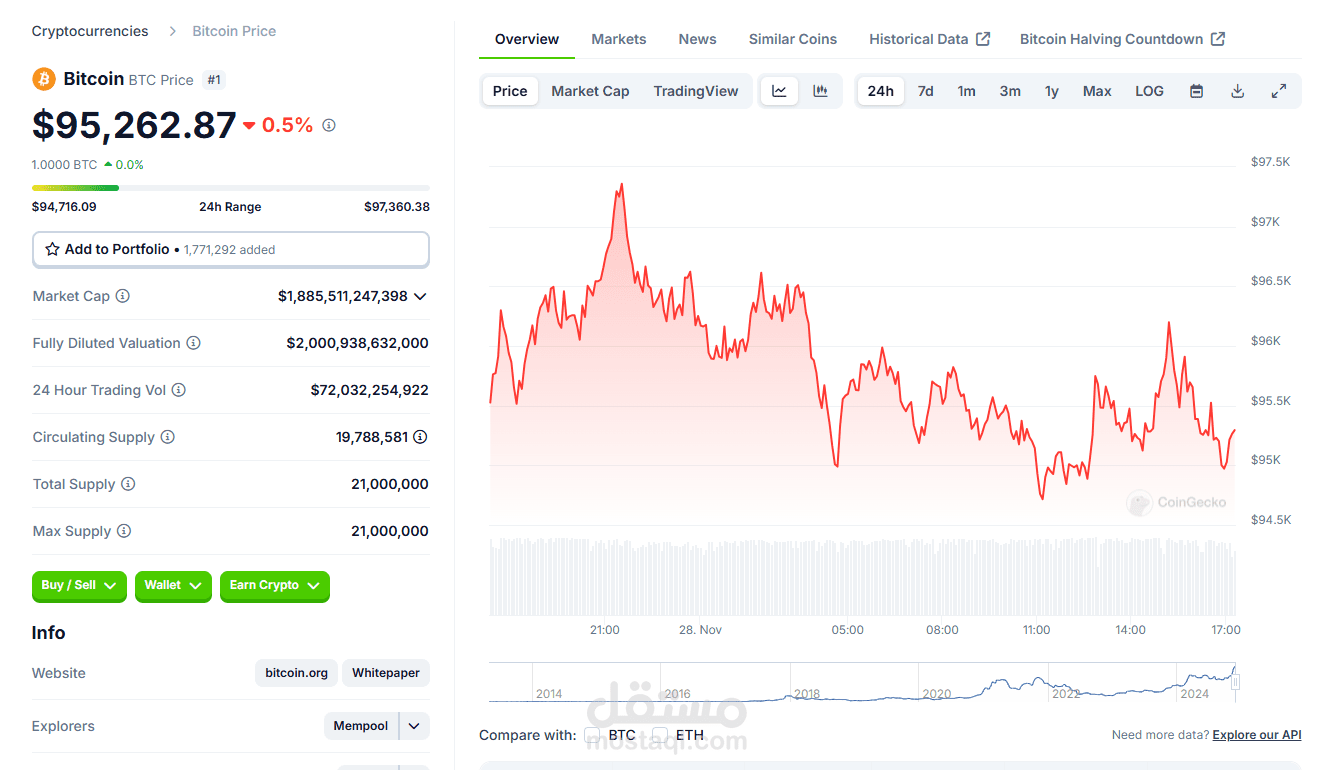Click the $94,716.09 range low value
The height and width of the screenshot is (770, 1334).
point(64,207)
